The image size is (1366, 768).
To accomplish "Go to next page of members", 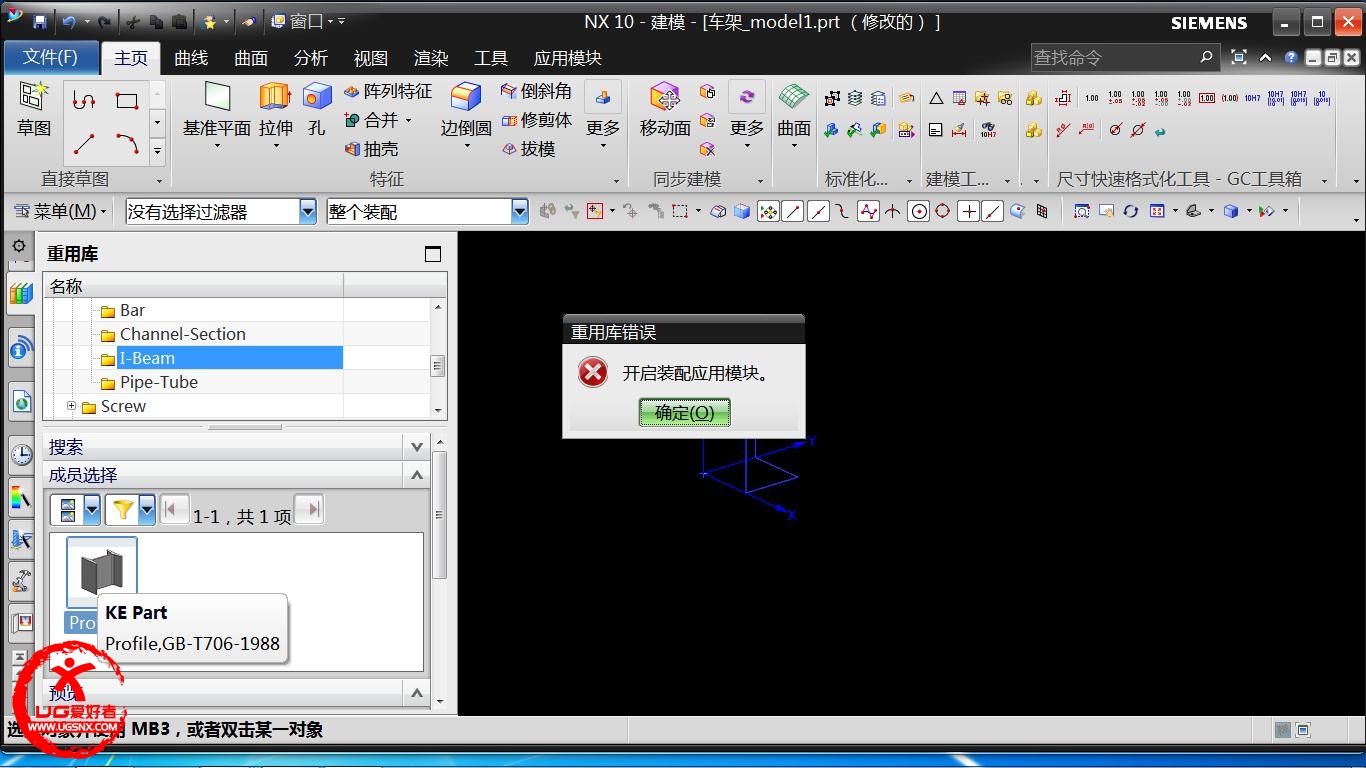I will click(310, 511).
